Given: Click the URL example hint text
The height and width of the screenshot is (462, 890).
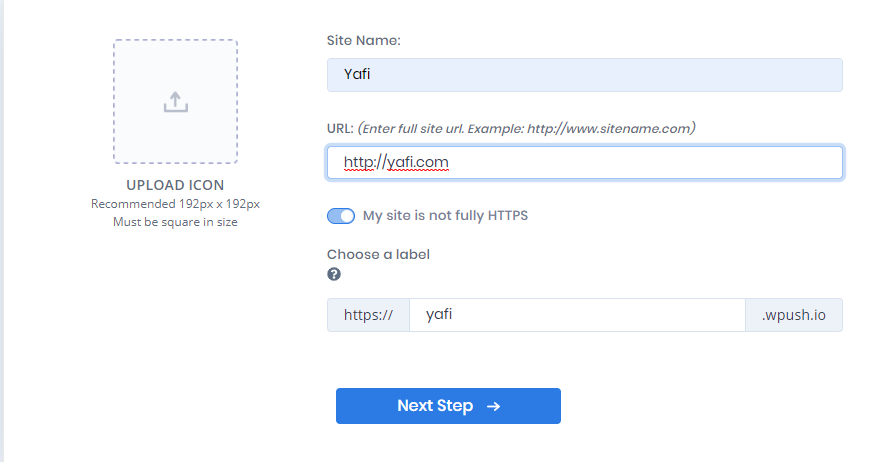Looking at the screenshot, I should (527, 129).
